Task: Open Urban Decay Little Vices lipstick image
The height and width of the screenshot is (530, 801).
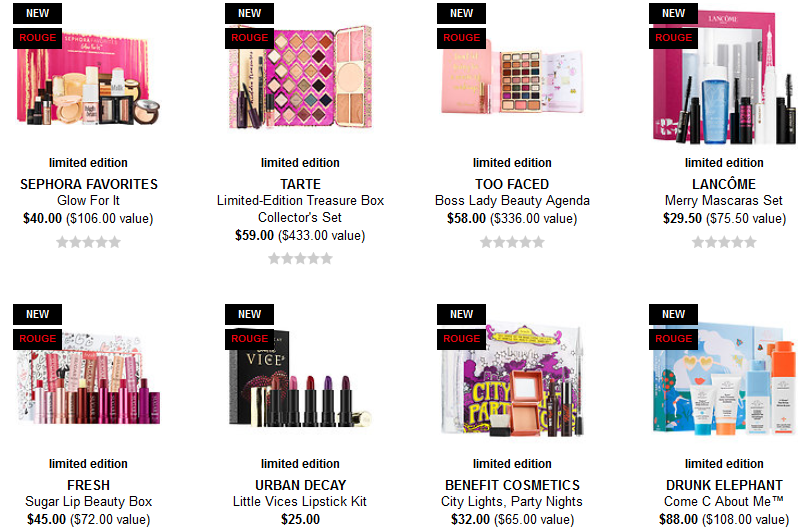Action: pos(300,379)
